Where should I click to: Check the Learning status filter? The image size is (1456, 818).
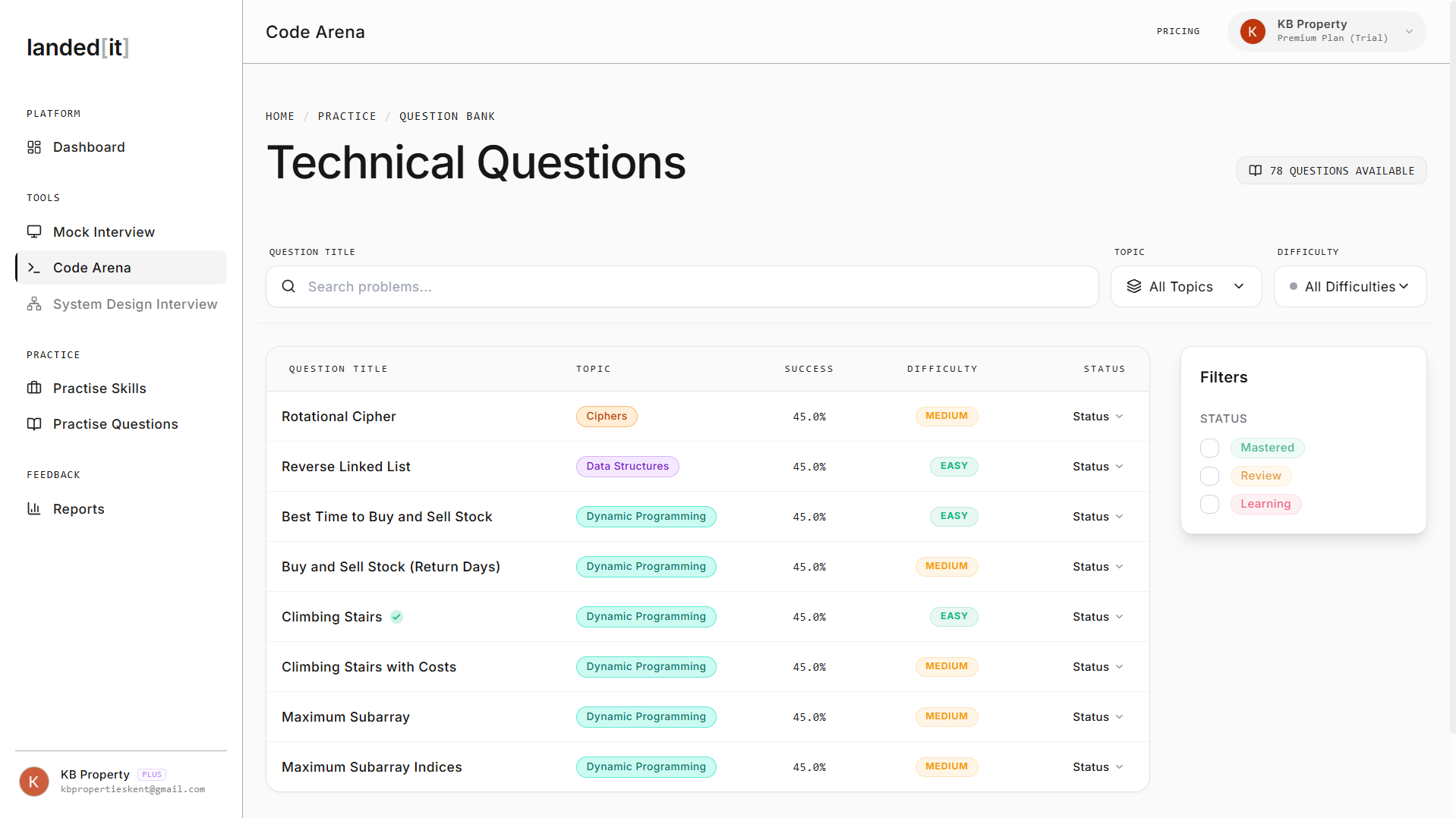click(1209, 504)
